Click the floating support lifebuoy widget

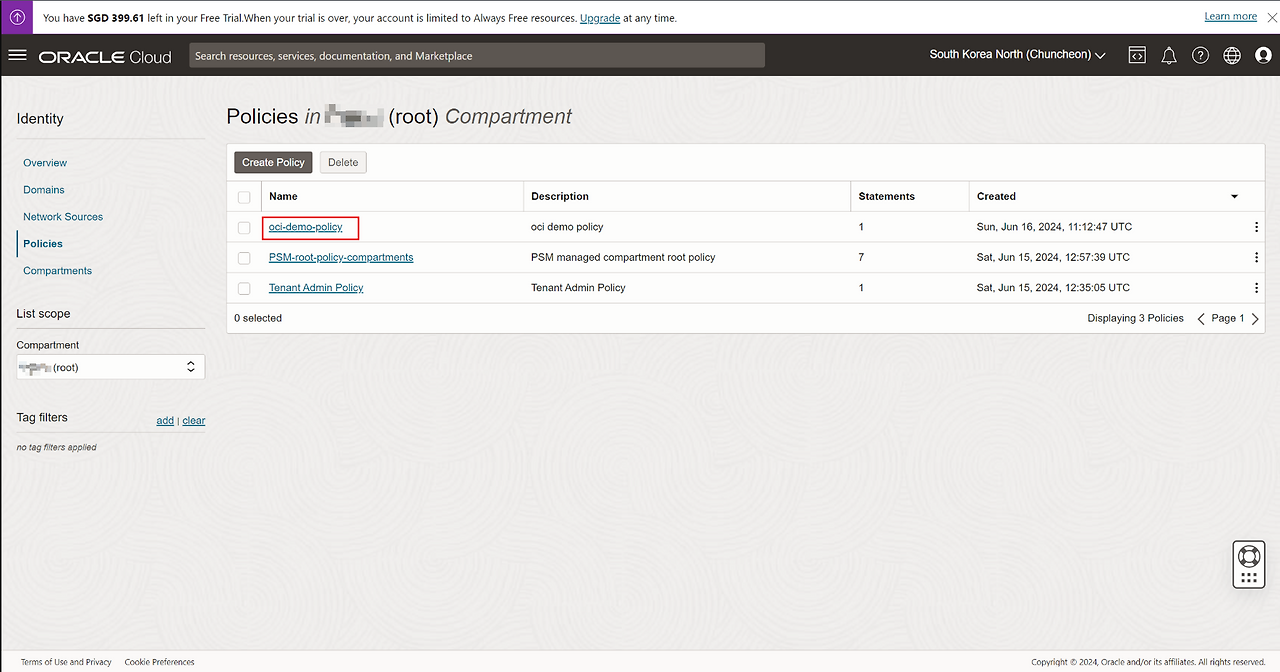[1248, 555]
